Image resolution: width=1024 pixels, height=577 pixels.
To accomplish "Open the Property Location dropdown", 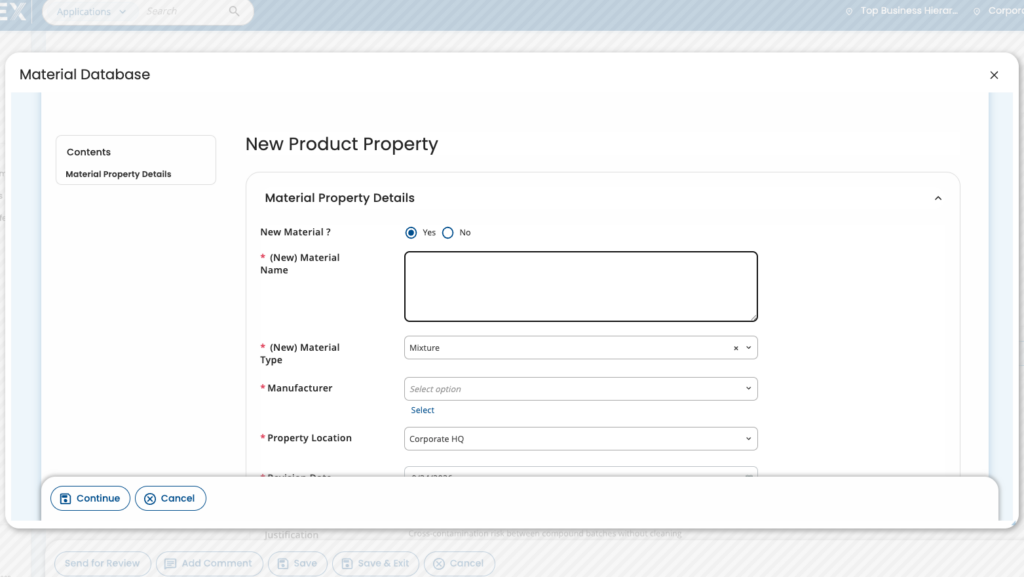I will tap(581, 439).
